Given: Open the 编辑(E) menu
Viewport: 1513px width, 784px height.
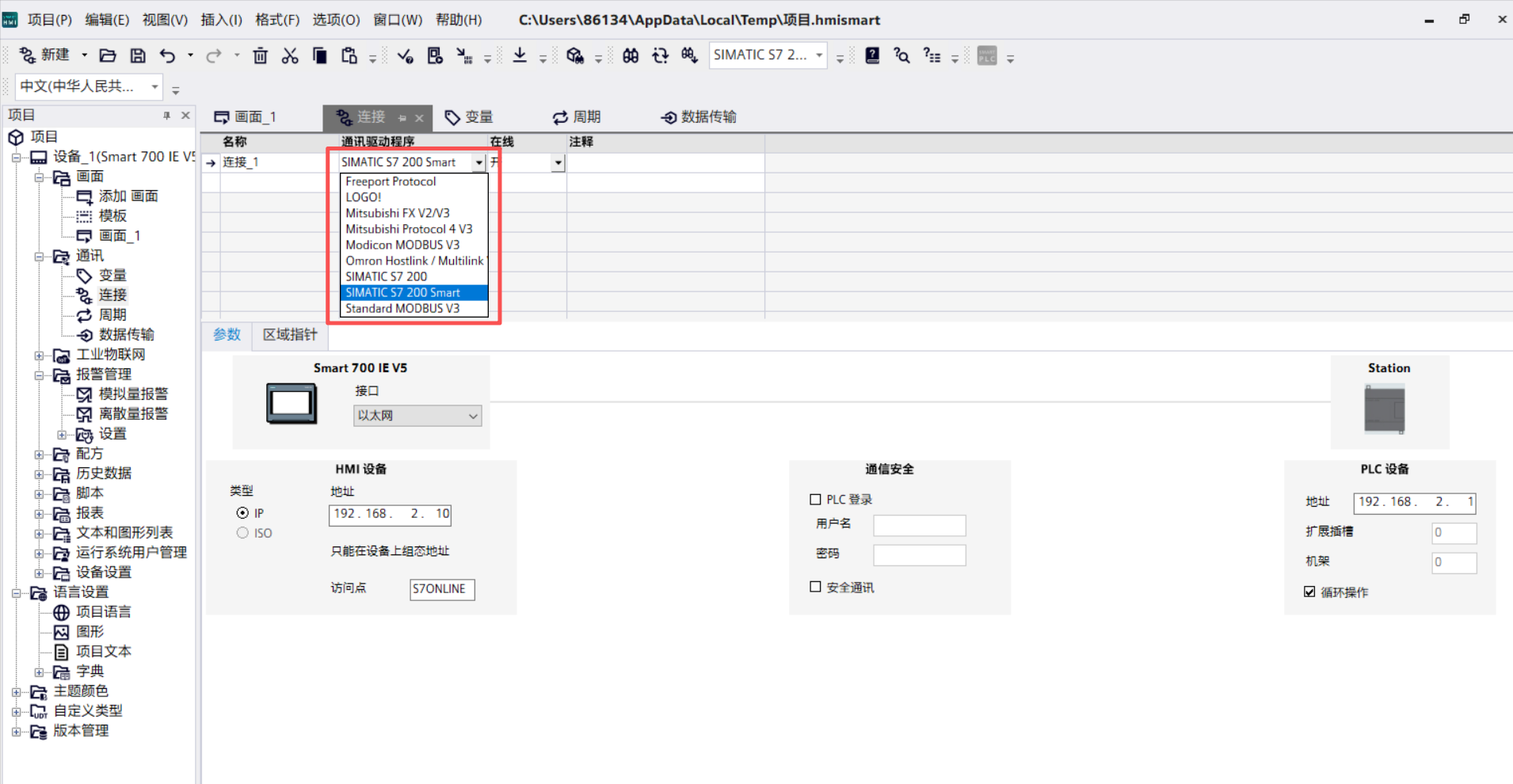Looking at the screenshot, I should (107, 20).
